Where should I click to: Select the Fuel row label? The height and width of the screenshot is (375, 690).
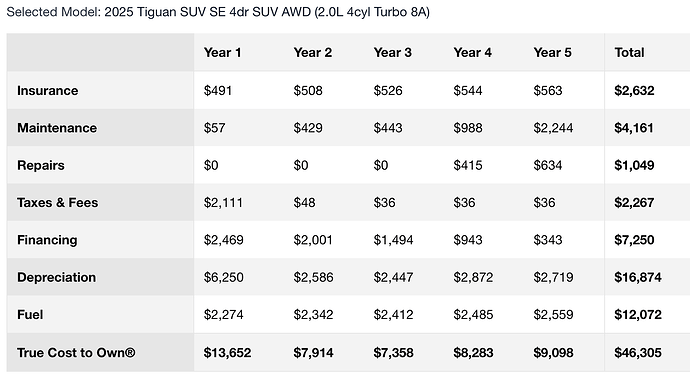(x=30, y=315)
